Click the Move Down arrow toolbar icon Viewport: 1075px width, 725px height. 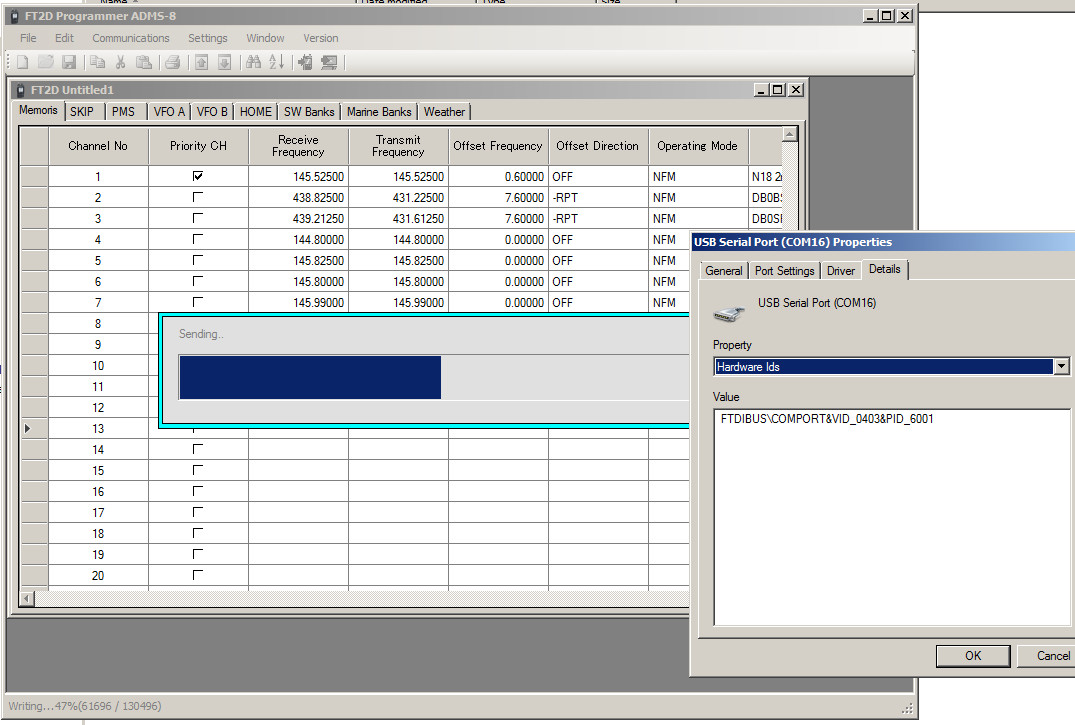click(224, 62)
